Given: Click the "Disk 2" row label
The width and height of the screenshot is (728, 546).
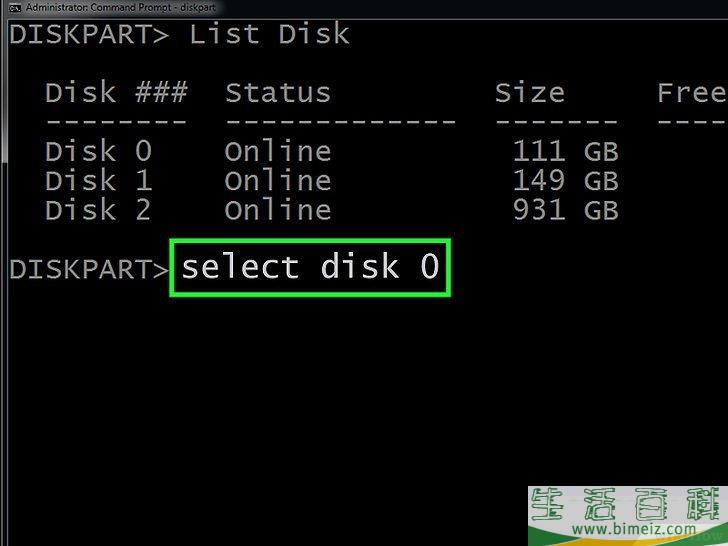Looking at the screenshot, I should (x=98, y=210).
